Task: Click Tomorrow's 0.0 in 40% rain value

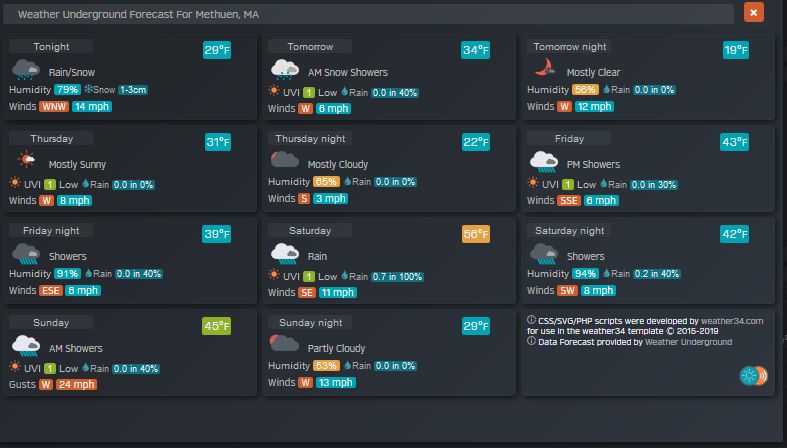Action: click(395, 93)
